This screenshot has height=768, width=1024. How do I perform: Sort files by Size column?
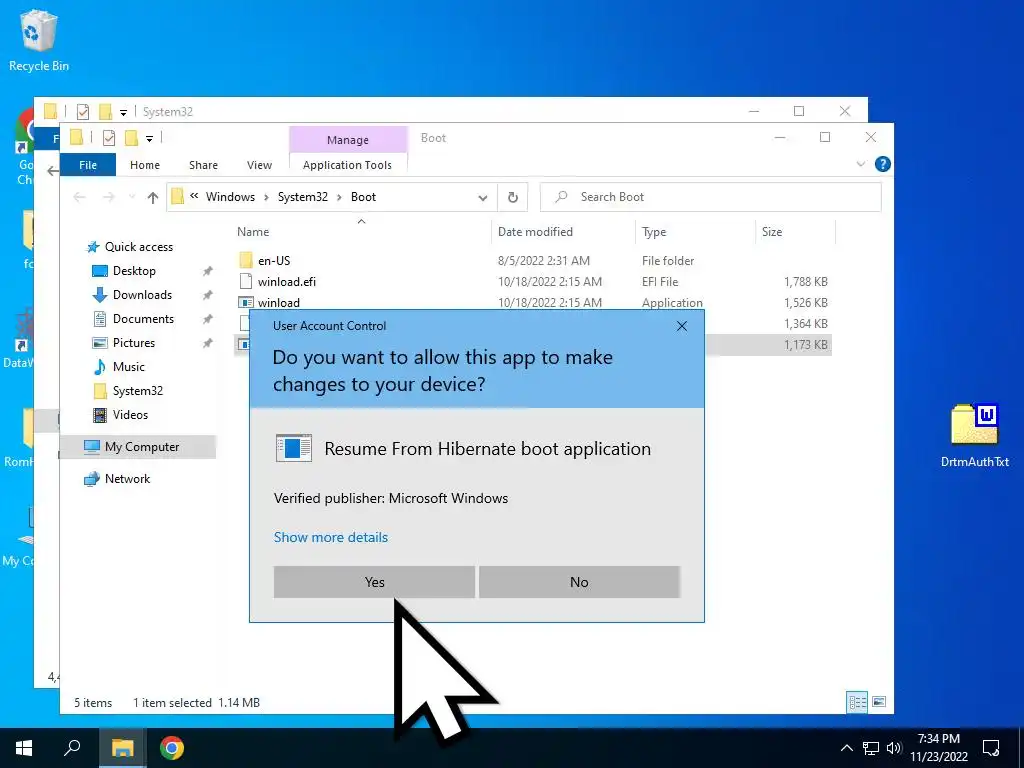[x=771, y=232]
